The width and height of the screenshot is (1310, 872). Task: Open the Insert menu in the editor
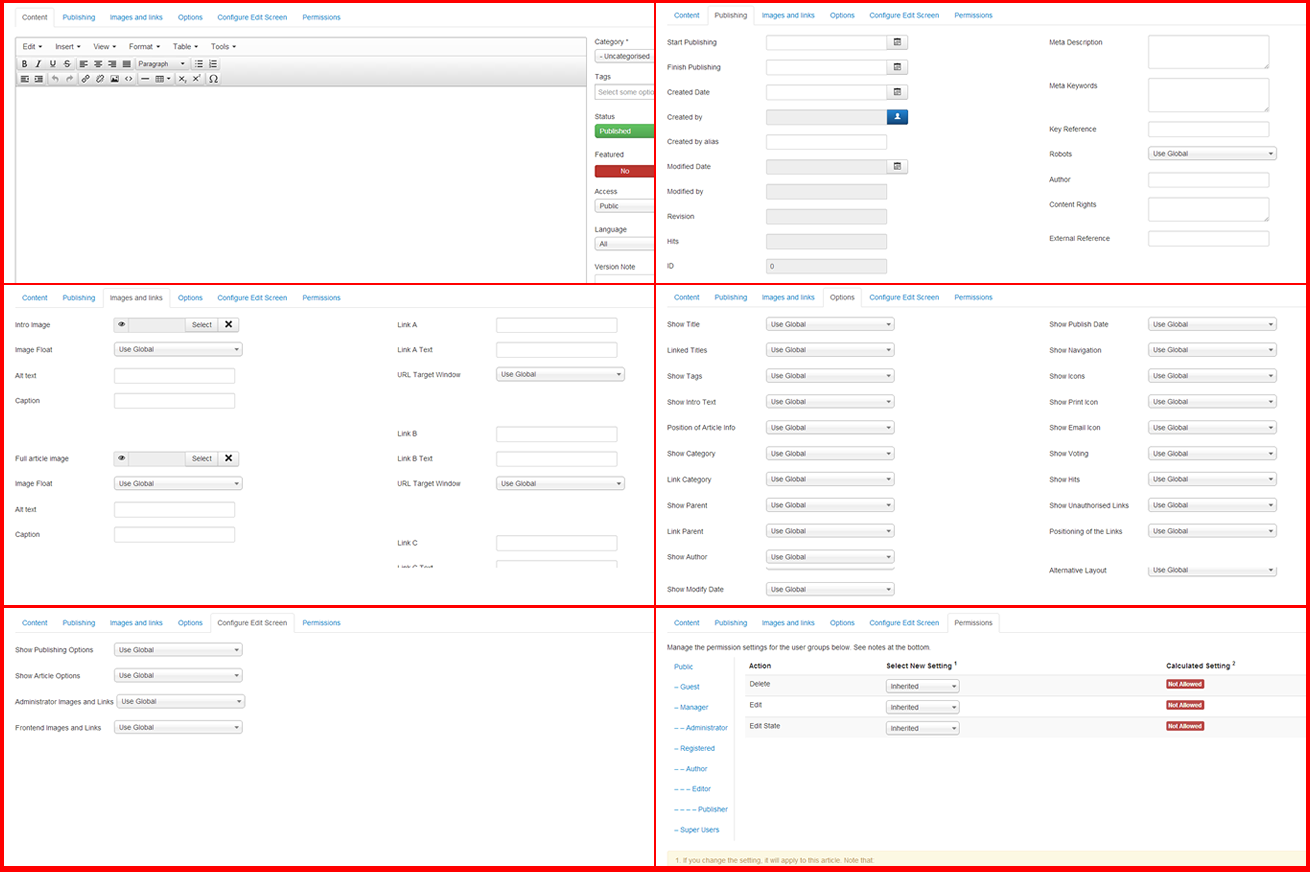(67, 47)
